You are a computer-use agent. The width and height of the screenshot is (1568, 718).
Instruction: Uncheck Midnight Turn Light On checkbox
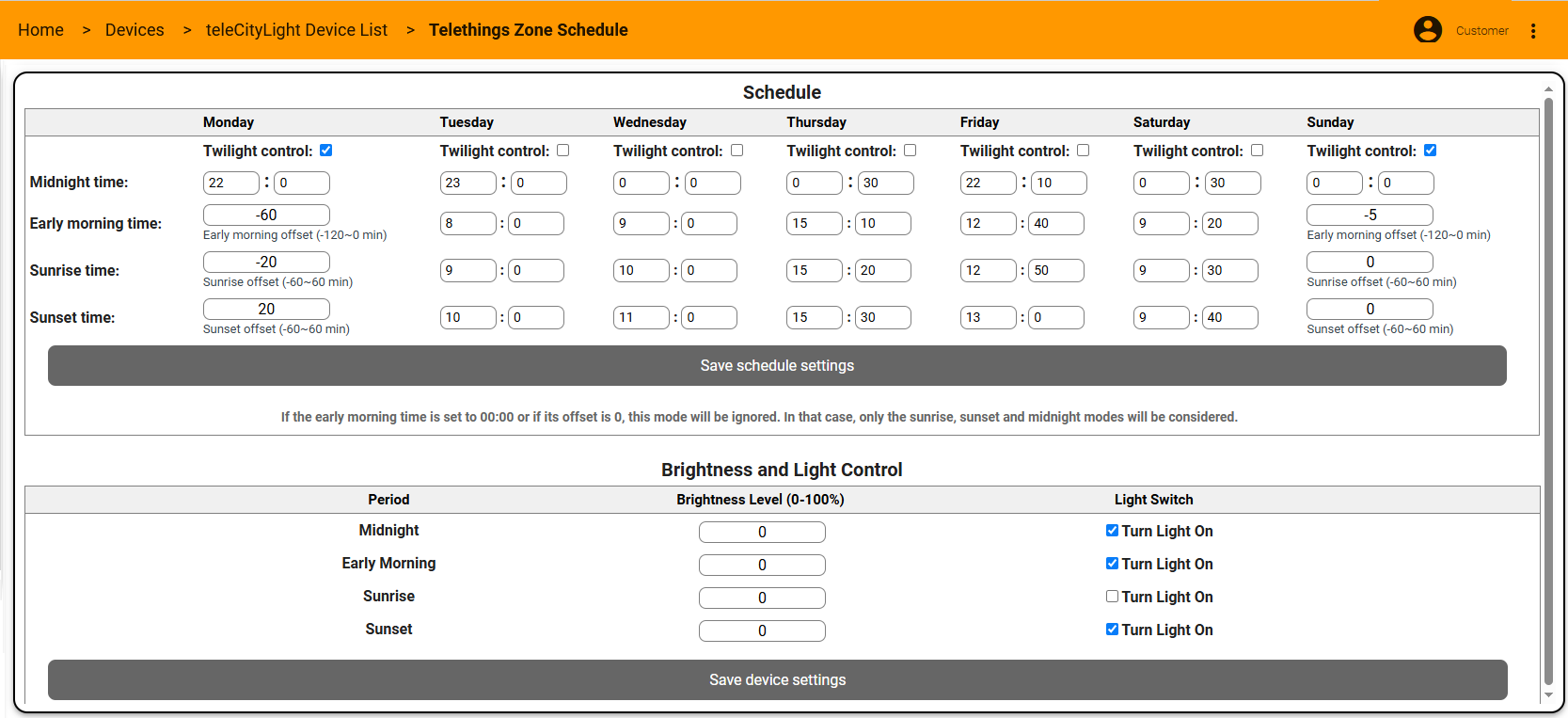(x=1112, y=531)
